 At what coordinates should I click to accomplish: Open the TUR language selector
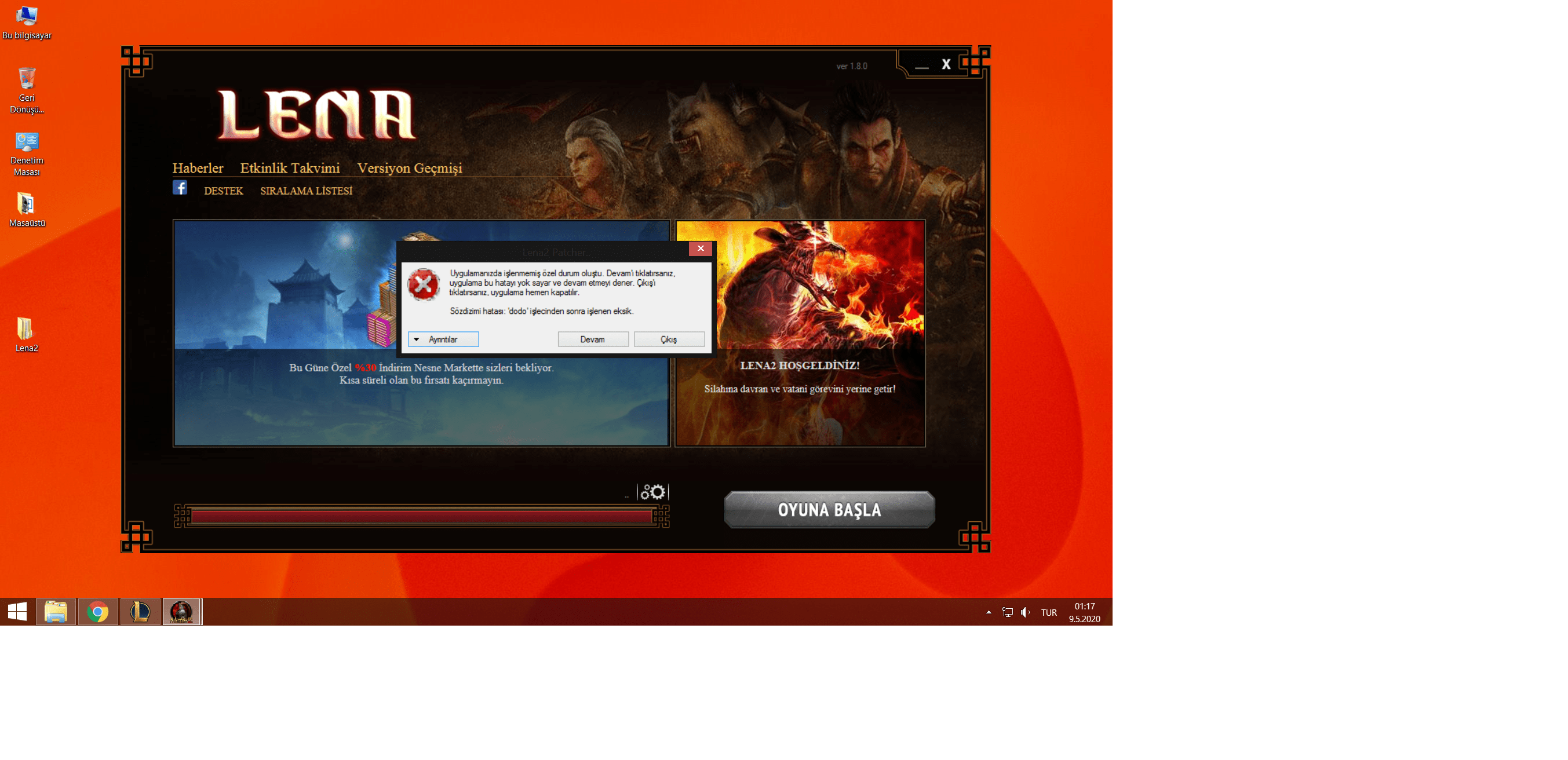1048,613
